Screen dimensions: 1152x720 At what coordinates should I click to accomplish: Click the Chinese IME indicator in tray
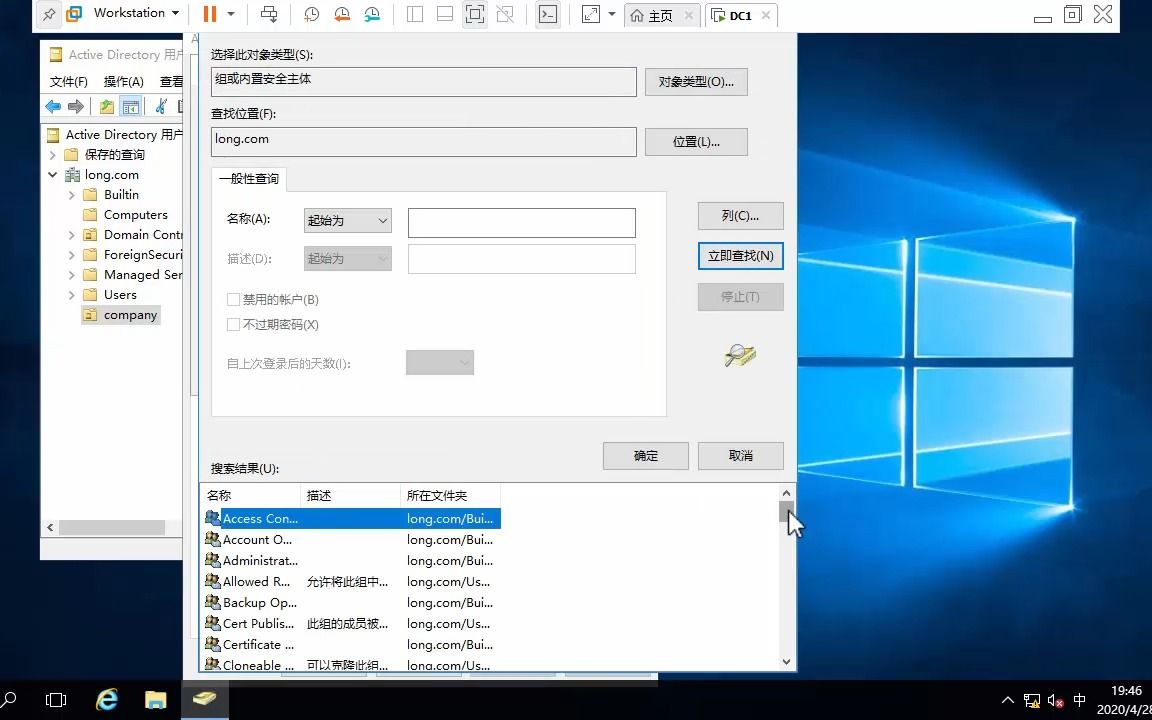[1080, 700]
